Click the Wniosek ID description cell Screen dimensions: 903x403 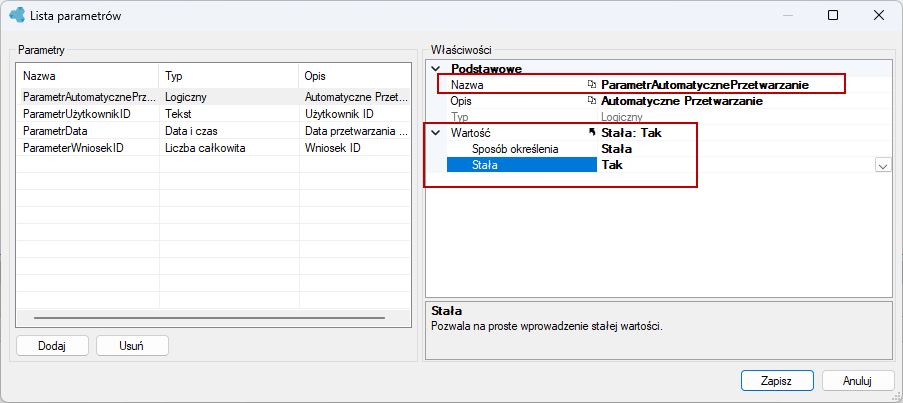pyautogui.click(x=355, y=148)
